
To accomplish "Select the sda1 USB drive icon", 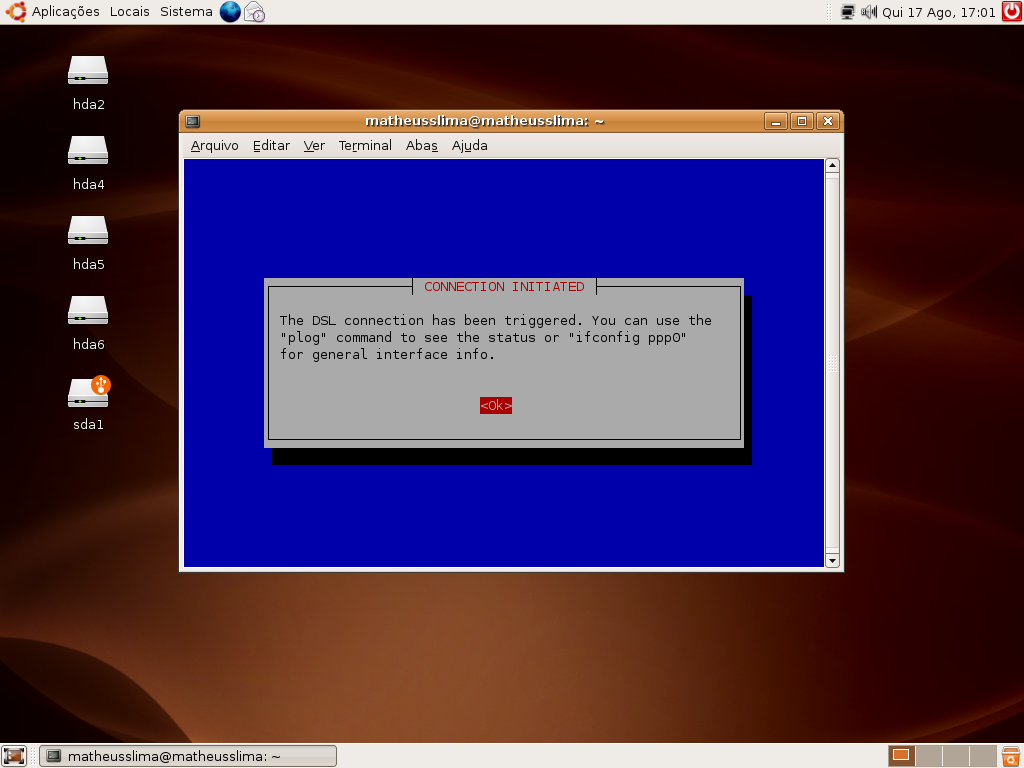I will tap(89, 392).
